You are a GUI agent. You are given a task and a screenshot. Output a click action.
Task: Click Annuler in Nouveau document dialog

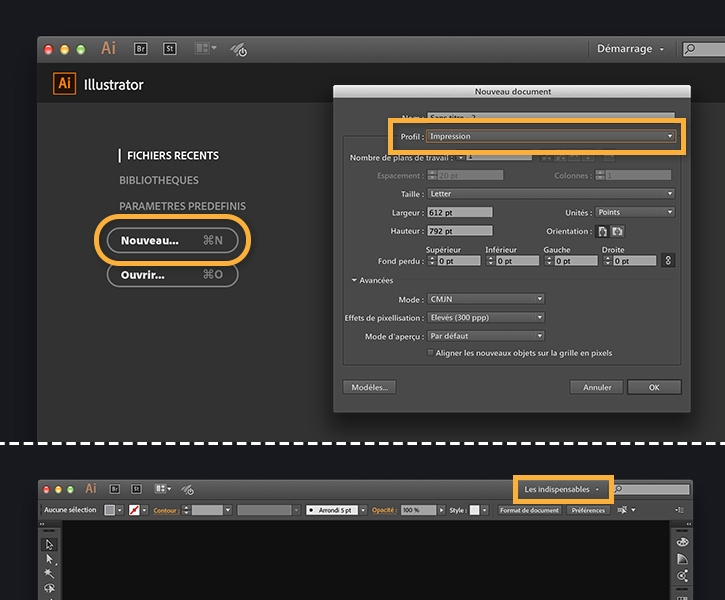[x=596, y=387]
